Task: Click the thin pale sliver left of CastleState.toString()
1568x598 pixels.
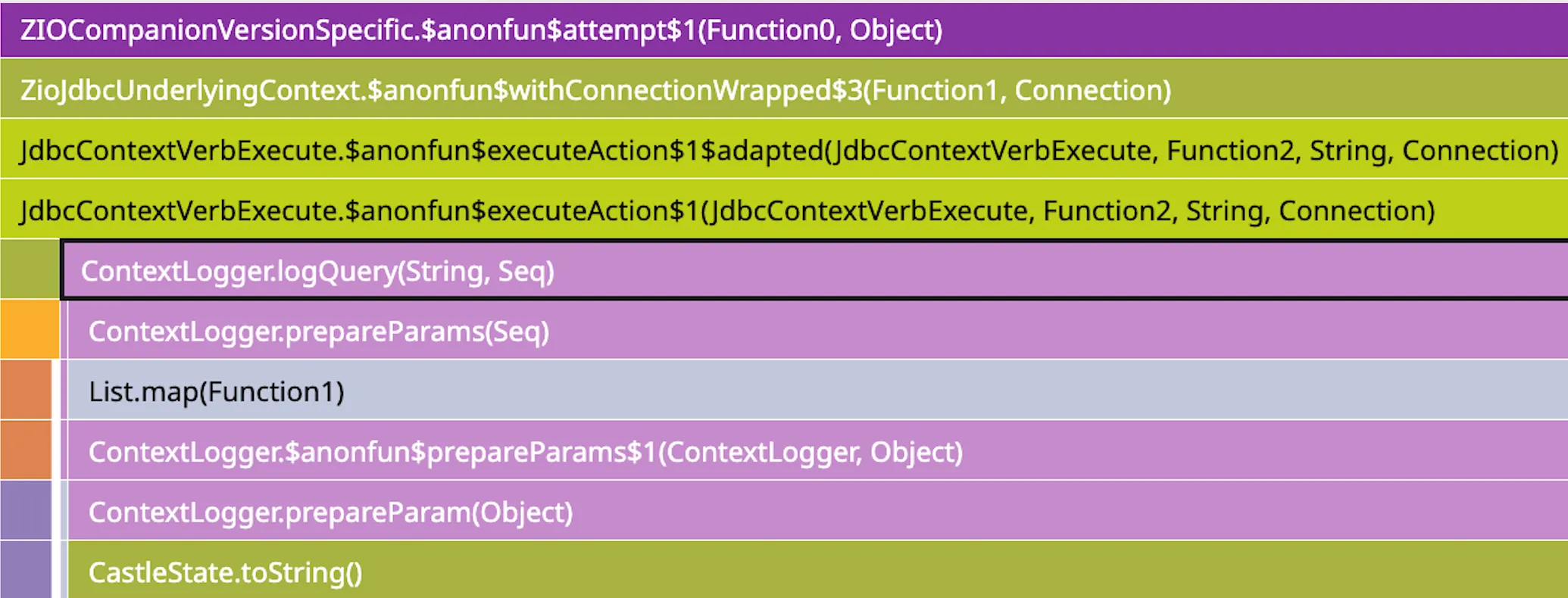Action: tap(64, 570)
